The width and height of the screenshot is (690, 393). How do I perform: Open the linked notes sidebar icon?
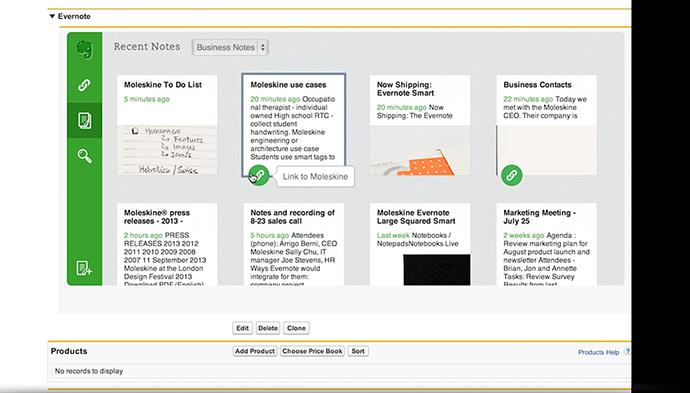84,85
